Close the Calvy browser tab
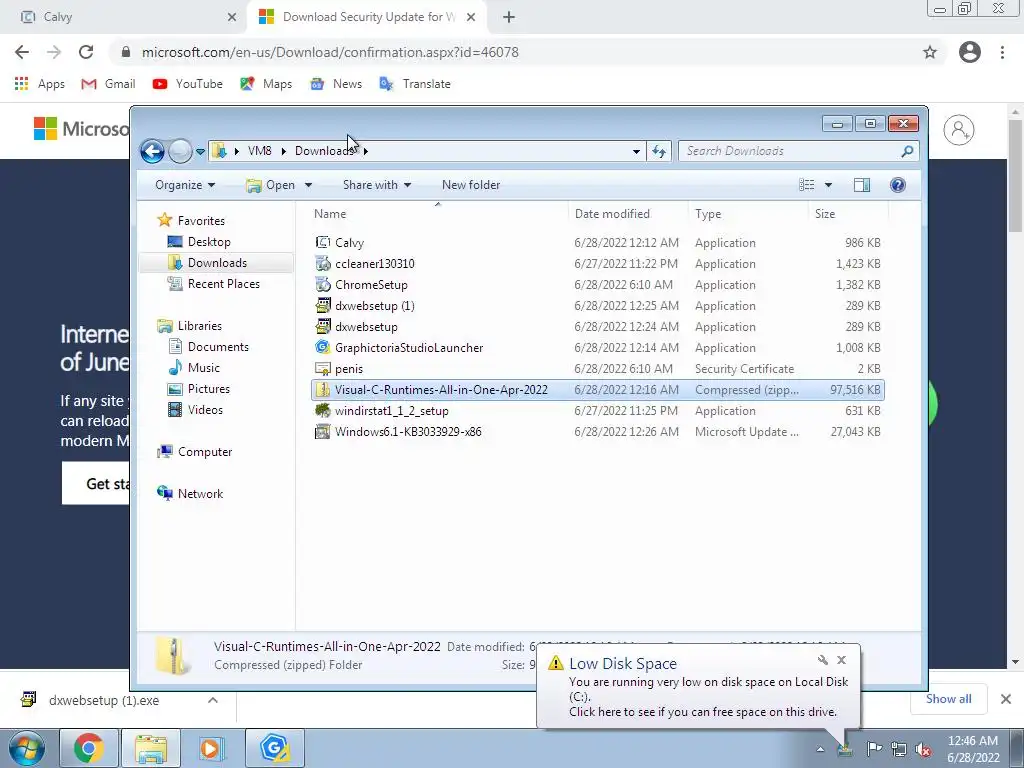This screenshot has height=768, width=1024. [232, 17]
